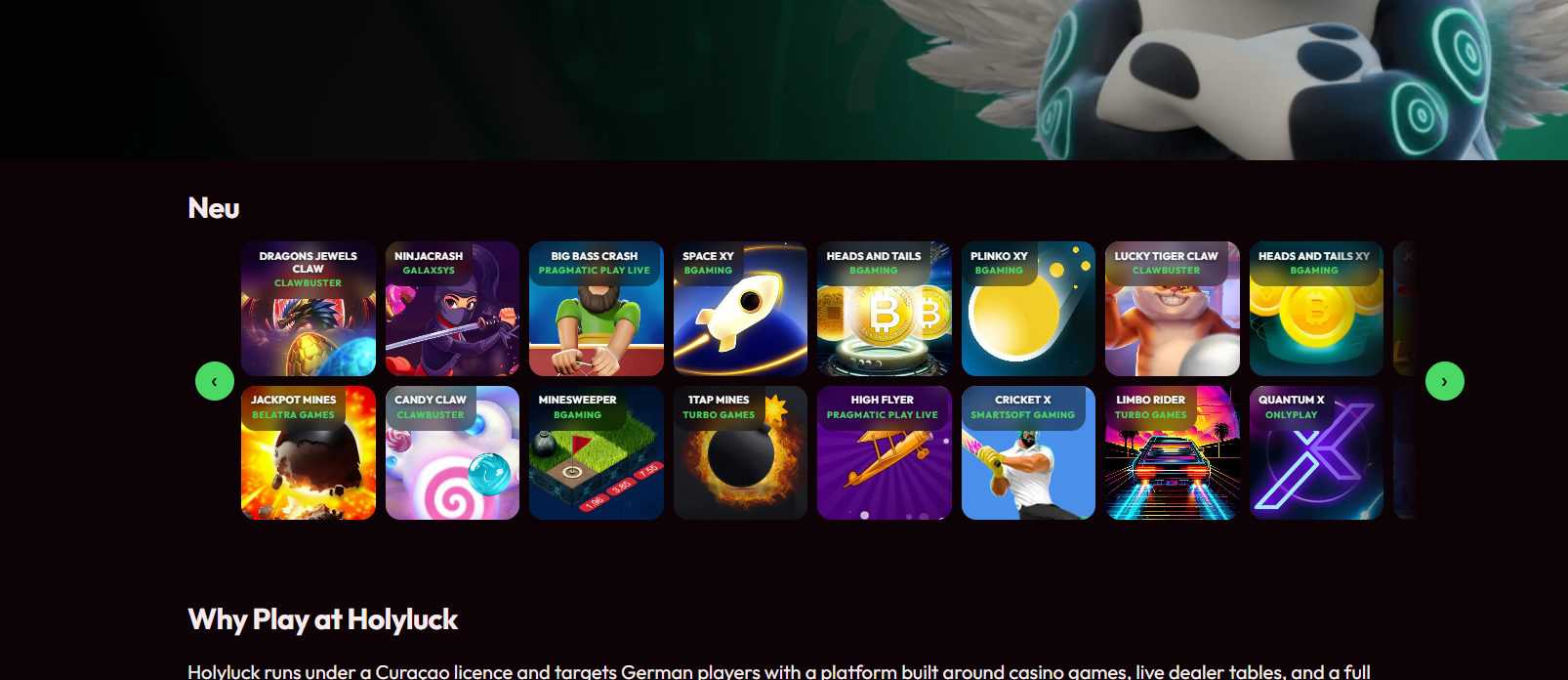Open High Flyer airplane game
The image size is (1568, 680).
(885, 452)
